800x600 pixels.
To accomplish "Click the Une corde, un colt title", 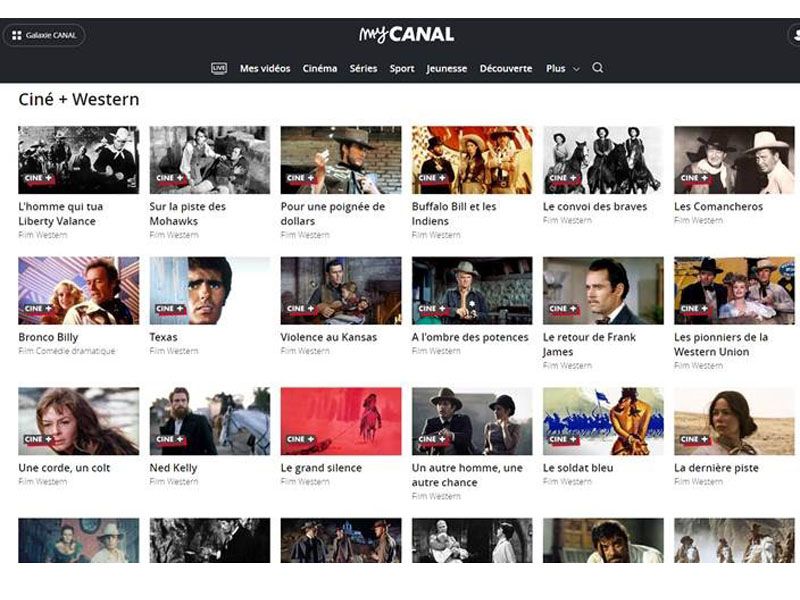I will [64, 468].
